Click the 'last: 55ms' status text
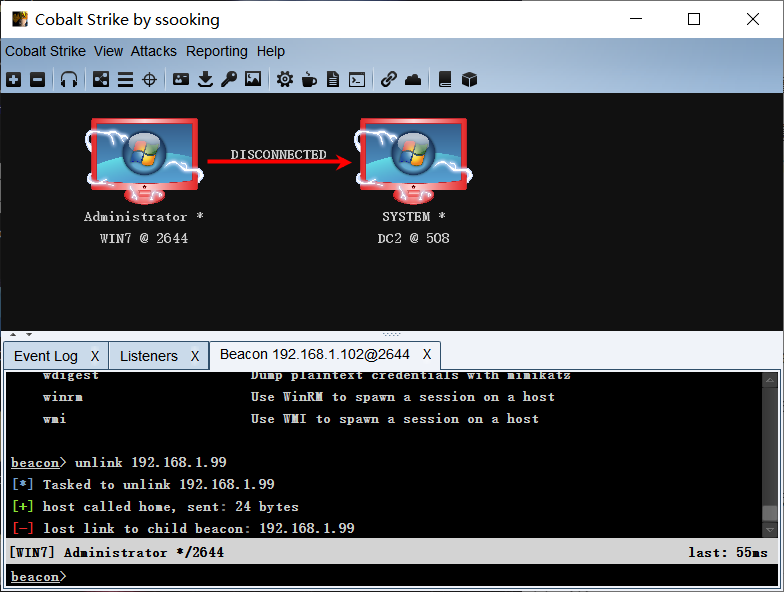 point(728,552)
